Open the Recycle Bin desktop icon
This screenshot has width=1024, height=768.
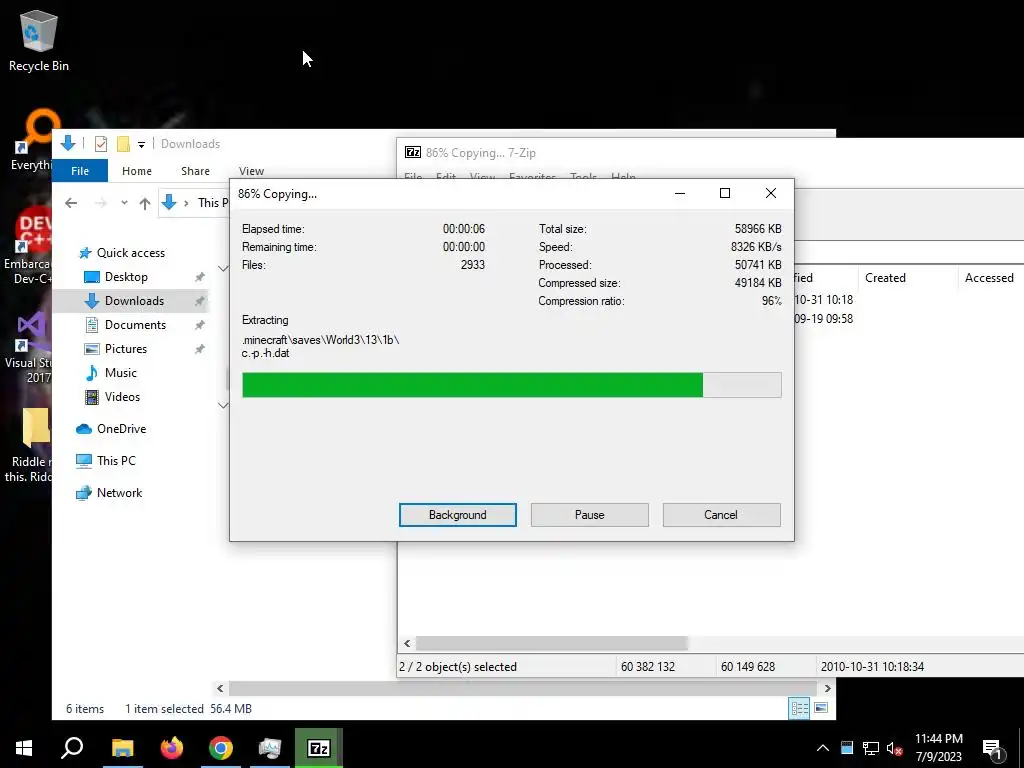[x=39, y=40]
